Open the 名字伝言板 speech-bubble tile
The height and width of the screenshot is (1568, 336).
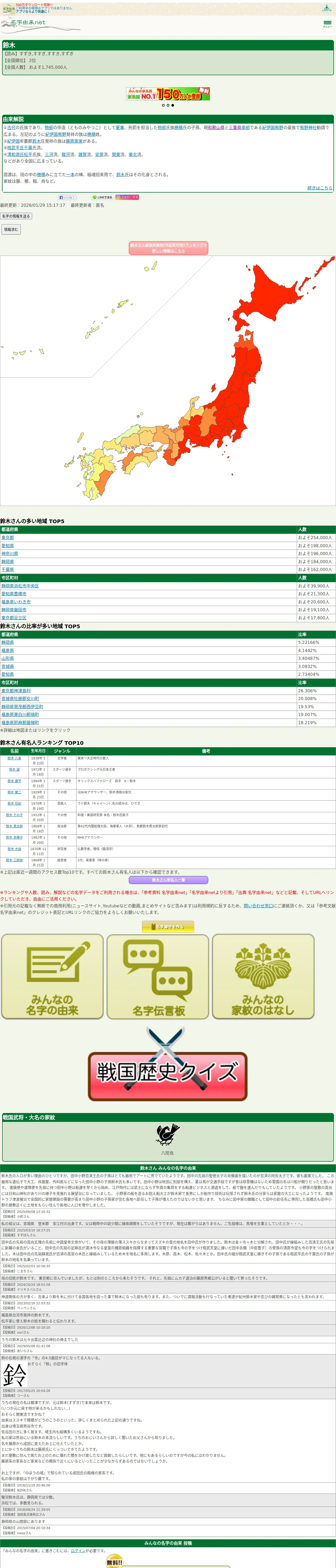tap(158, 976)
